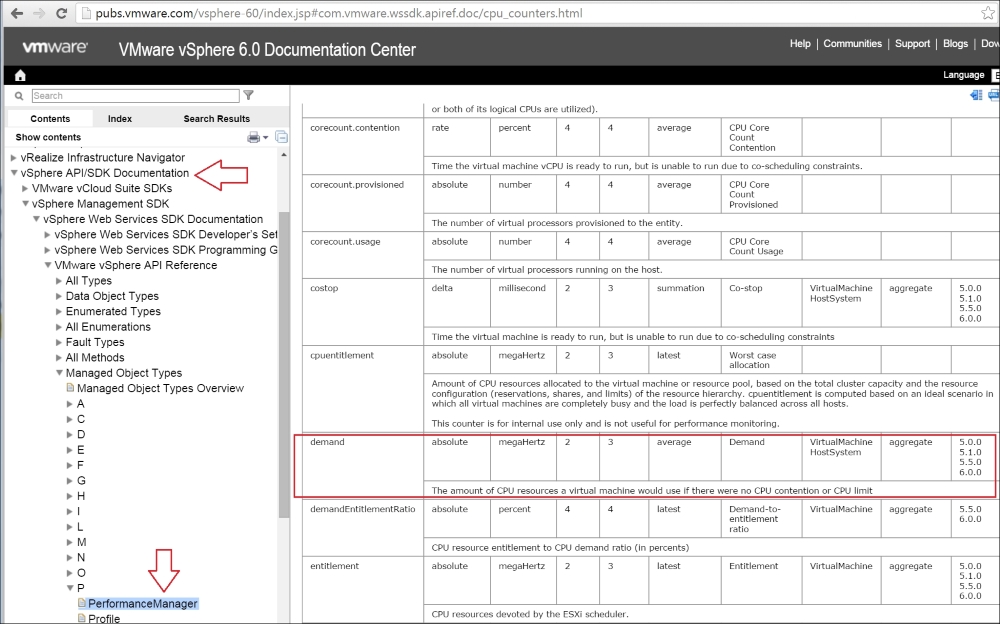Screen dimensions: 1000x624
Task: Reload the page with refresh icon
Action: point(61,13)
